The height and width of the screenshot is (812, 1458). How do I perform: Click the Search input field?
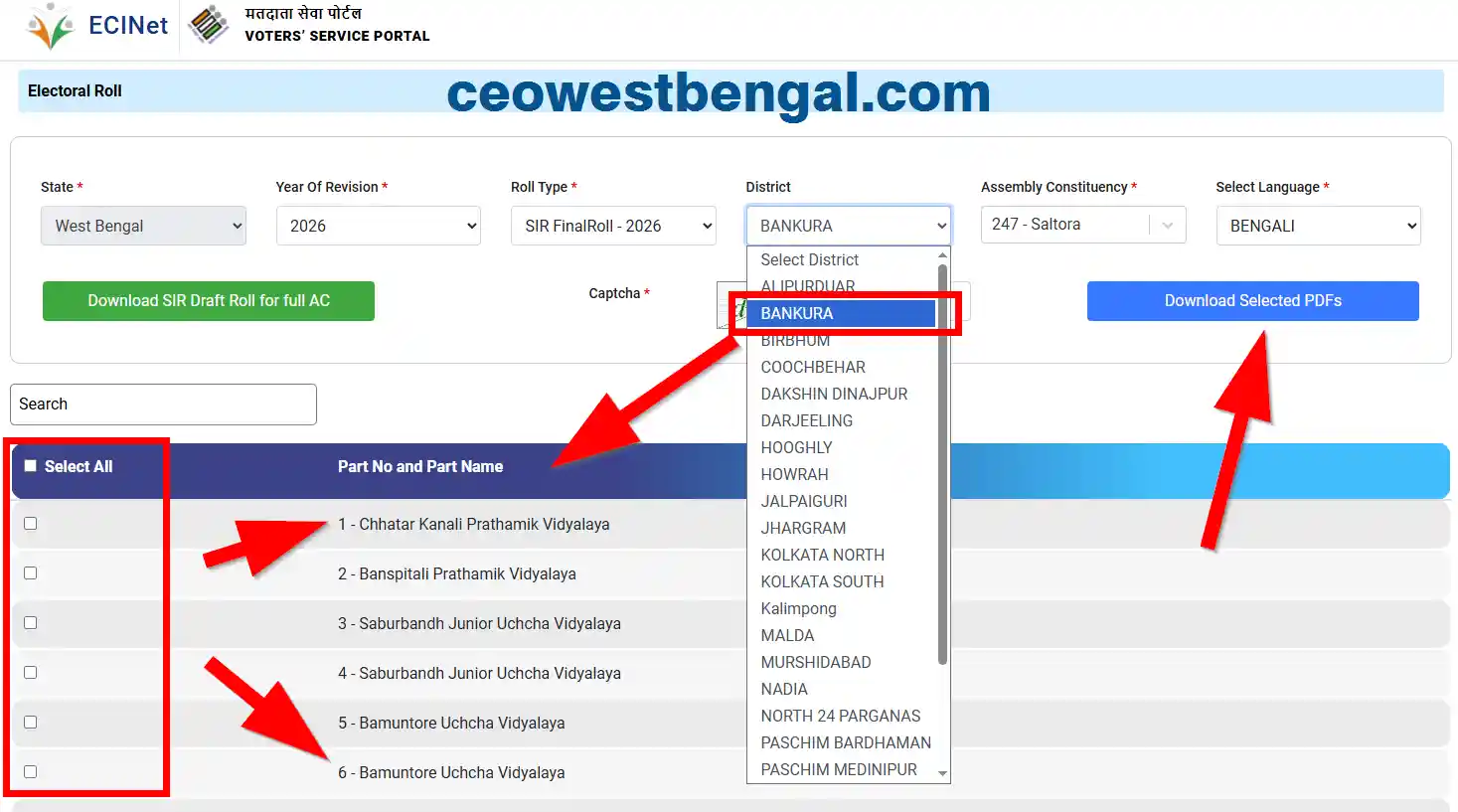coord(164,405)
